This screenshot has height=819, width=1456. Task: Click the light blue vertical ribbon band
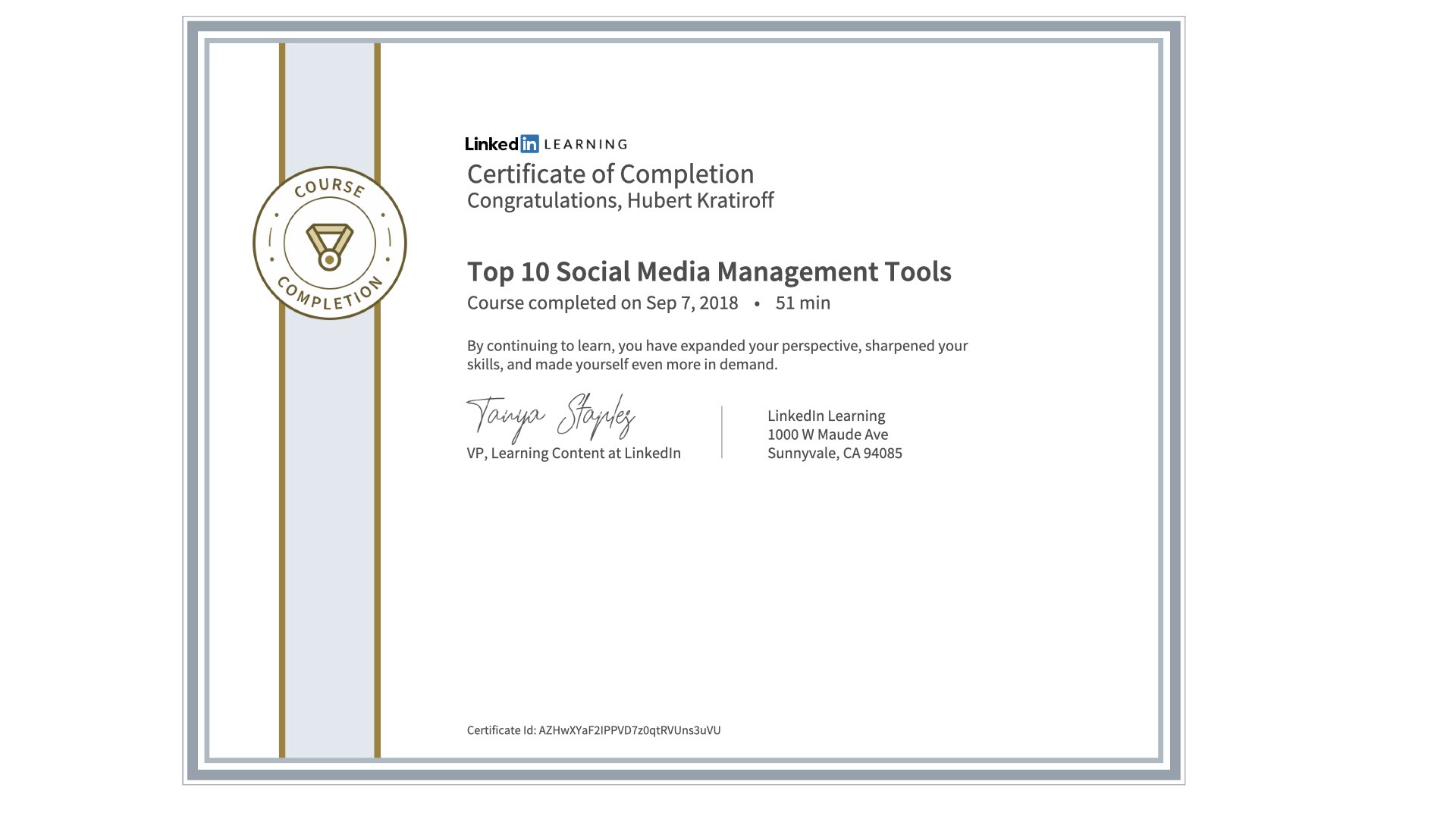pyautogui.click(x=329, y=531)
